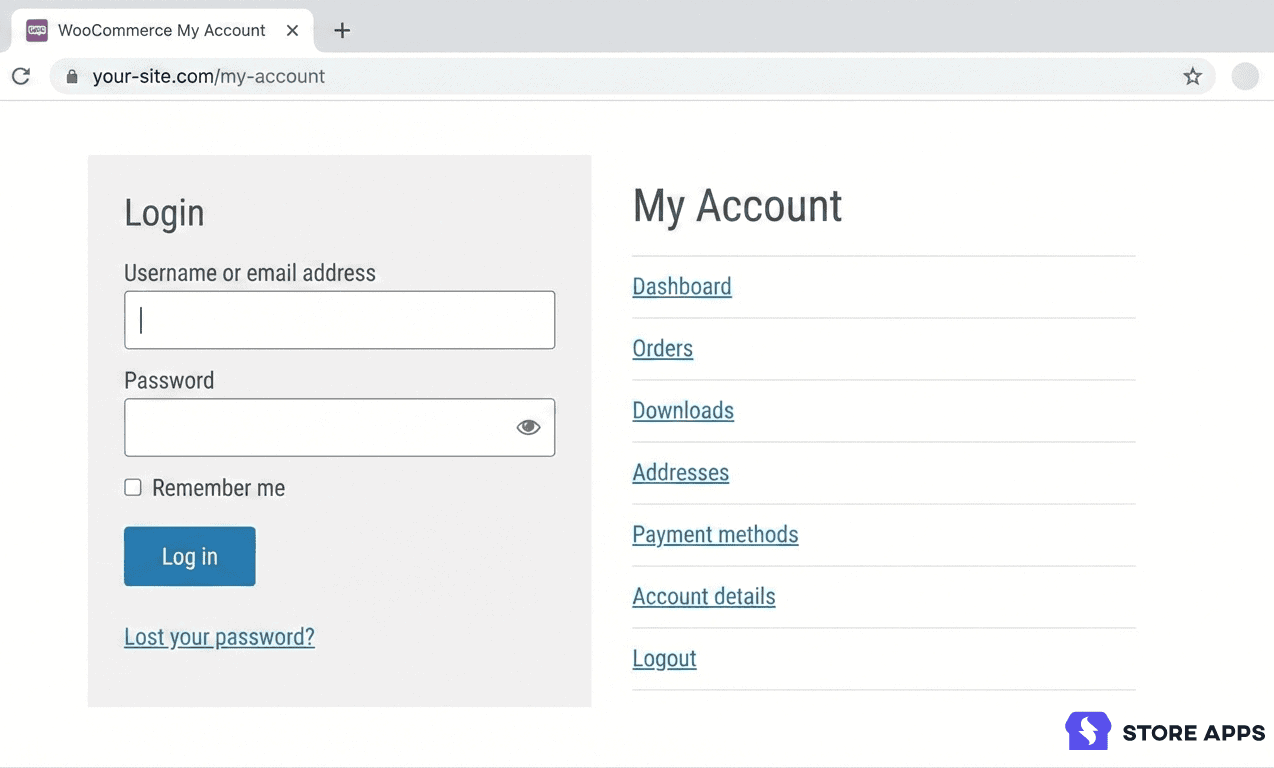Open Payment methods
Screen dimensions: 1274x768
point(715,534)
